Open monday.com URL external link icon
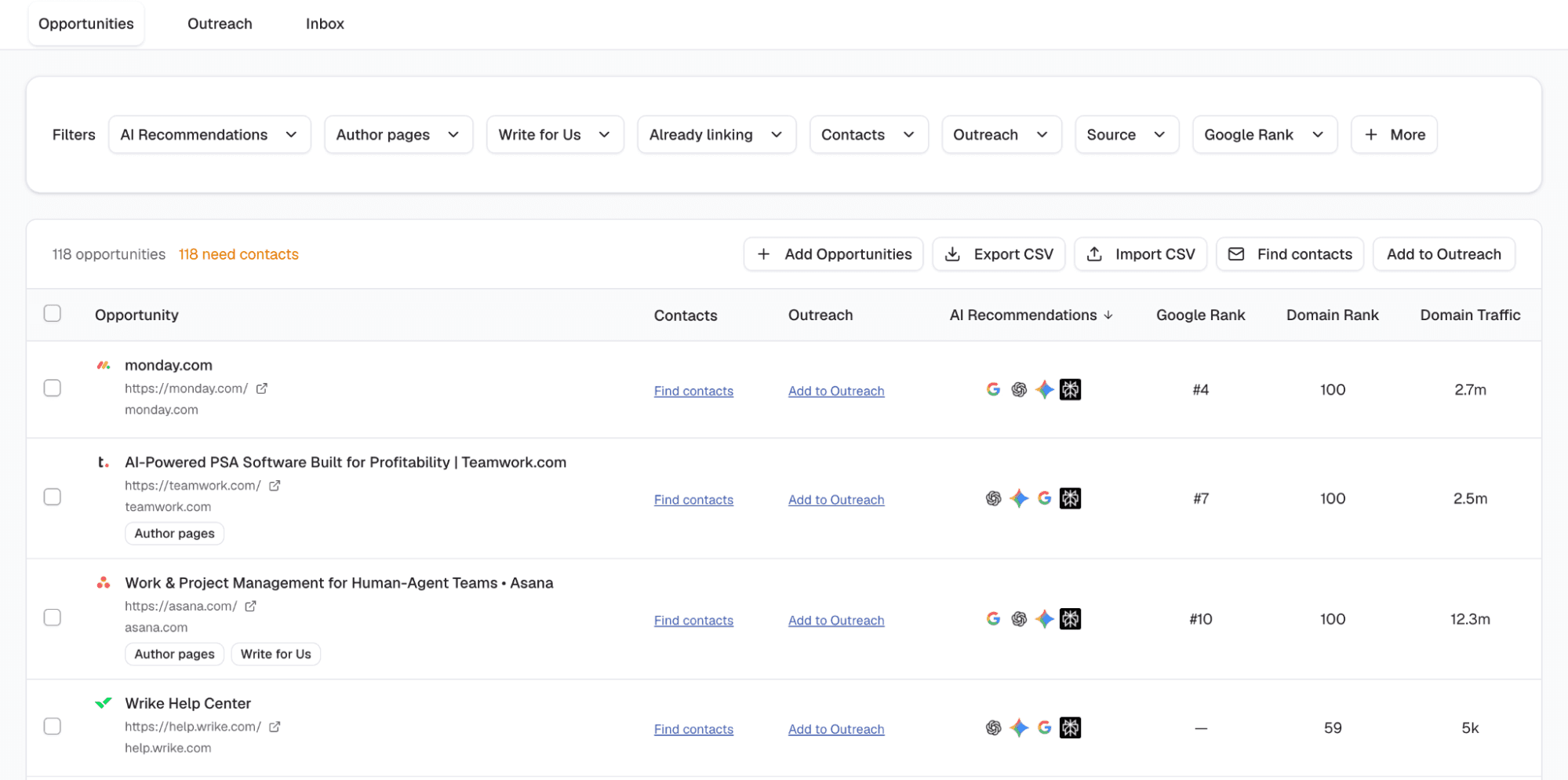The image size is (1568, 780). point(262,388)
